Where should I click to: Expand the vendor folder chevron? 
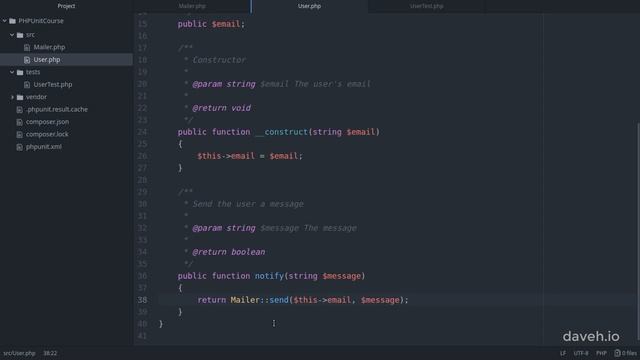(12, 97)
